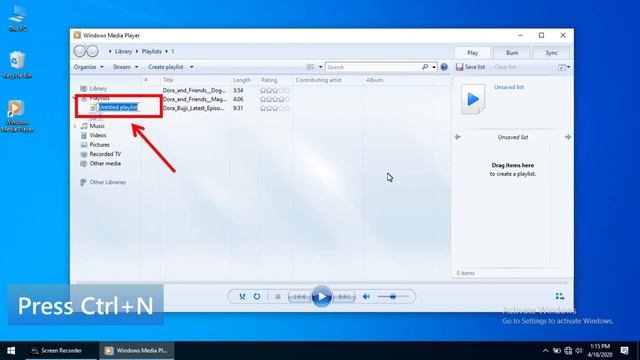Go to next list arrow
Image resolution: width=640 pixels, height=360 pixels.
pyautogui.click(x=568, y=137)
